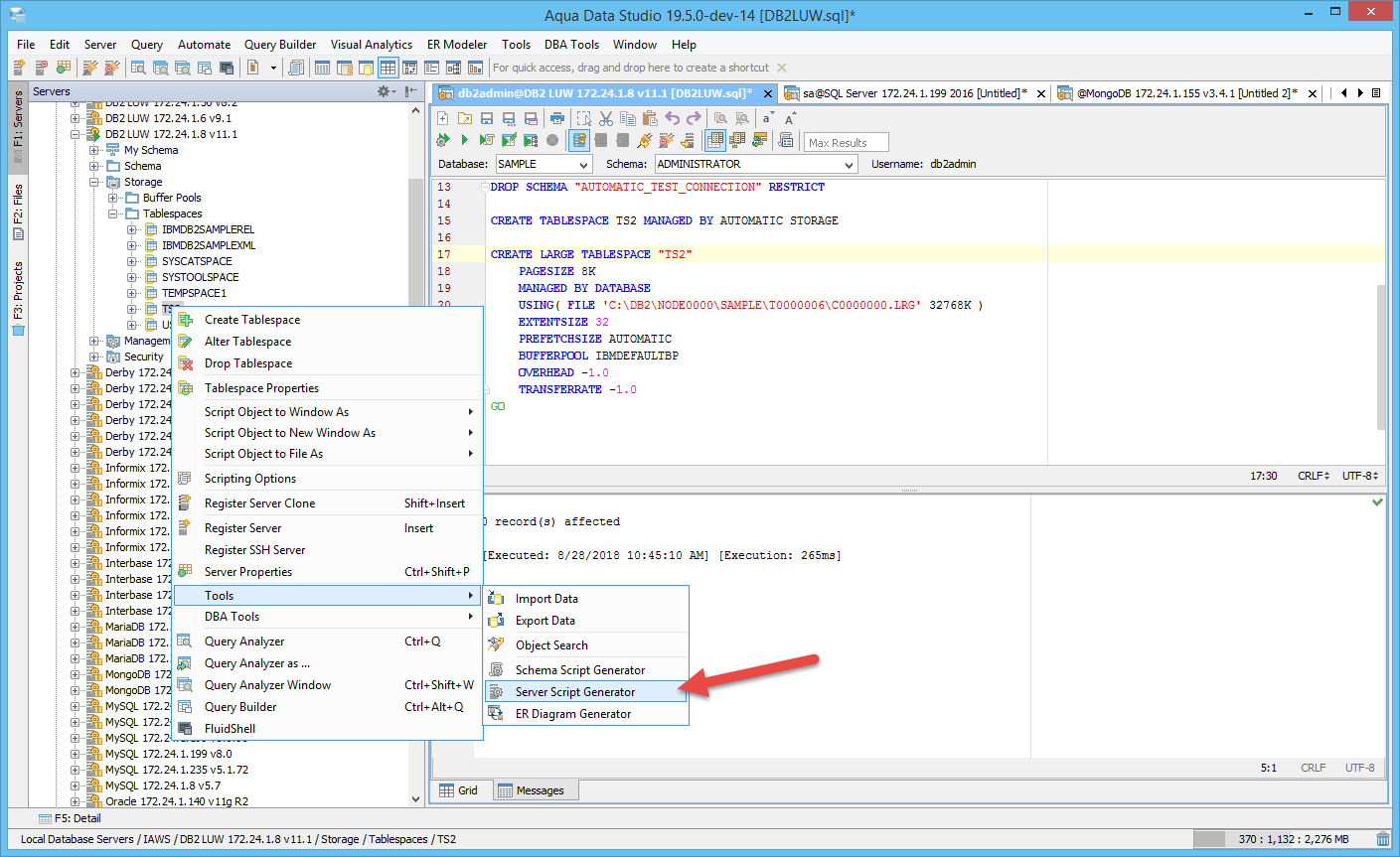Expand the My Schema tree node
This screenshot has width=1400, height=857.
point(94,150)
